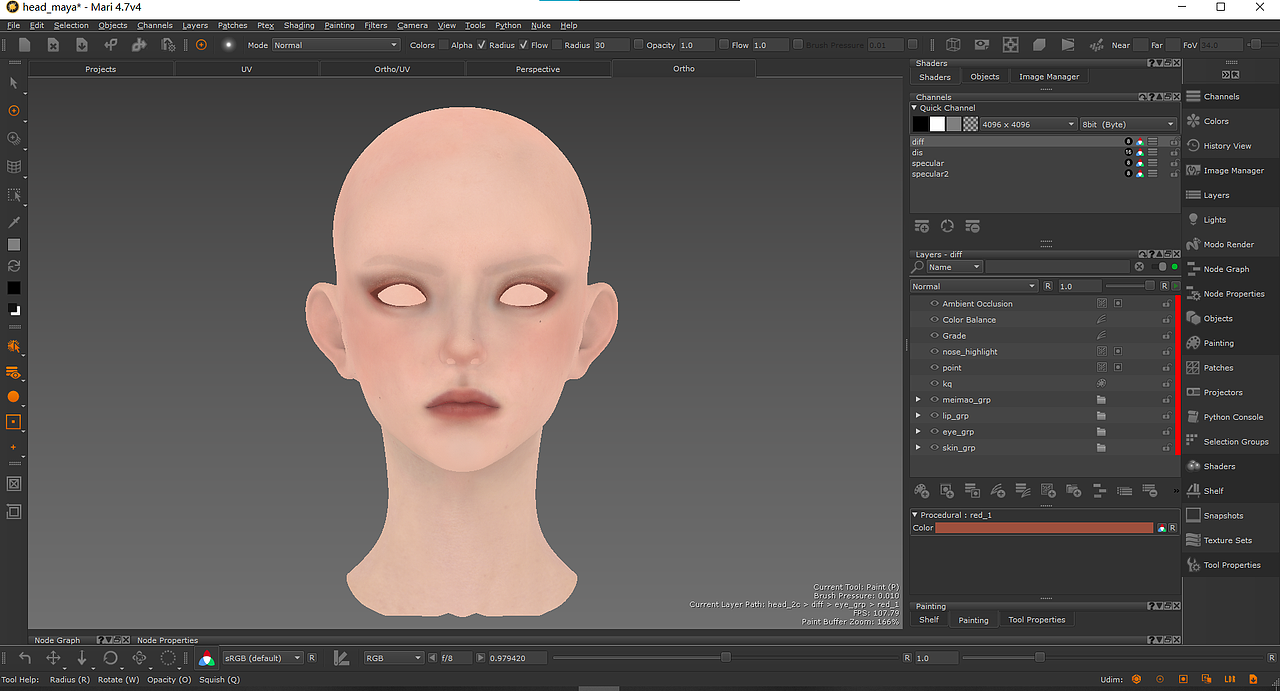This screenshot has height=691, width=1280.
Task: Hide the Ambient Occlusion layer
Action: [x=935, y=304]
